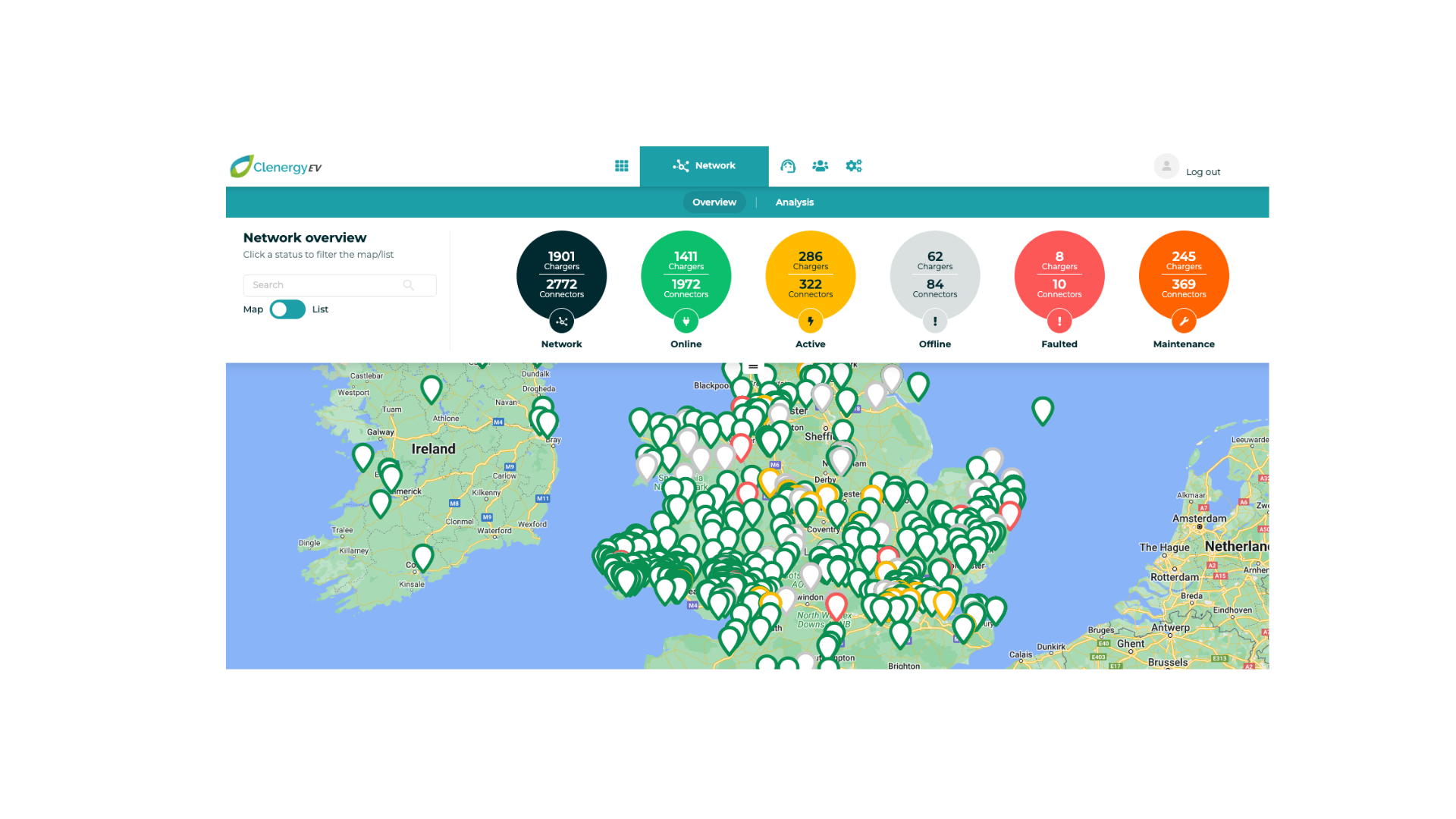Viewport: 1456px width, 819px height.
Task: Select the Overview tab
Action: [x=713, y=201]
